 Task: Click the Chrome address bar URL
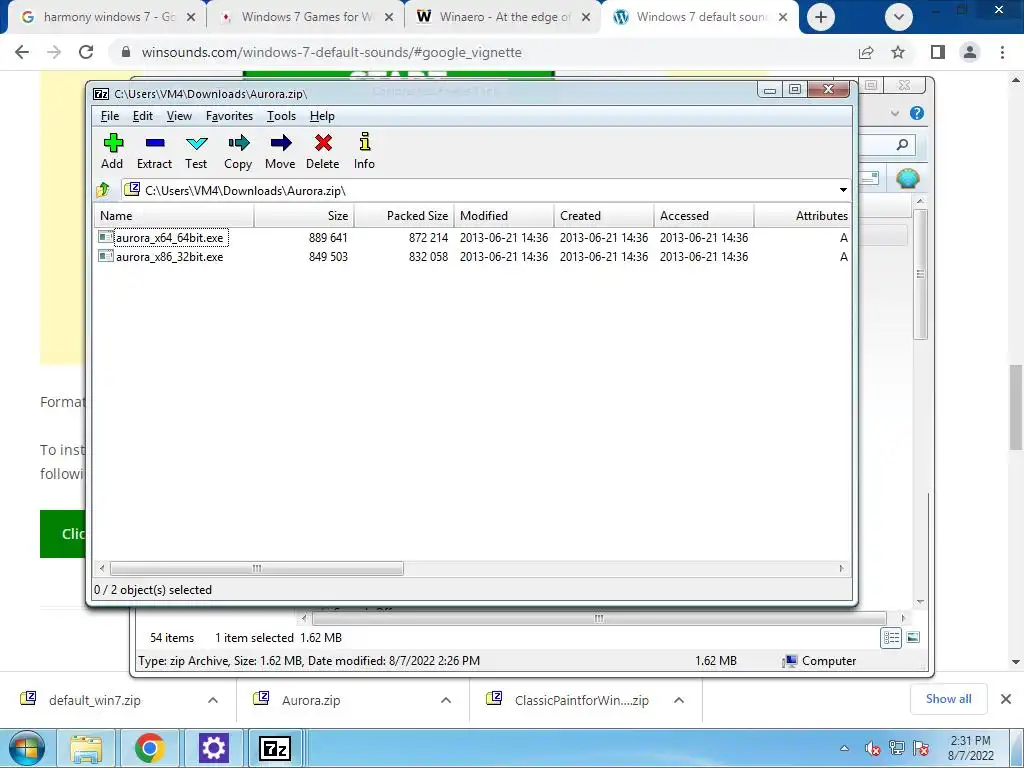pyautogui.click(x=332, y=52)
